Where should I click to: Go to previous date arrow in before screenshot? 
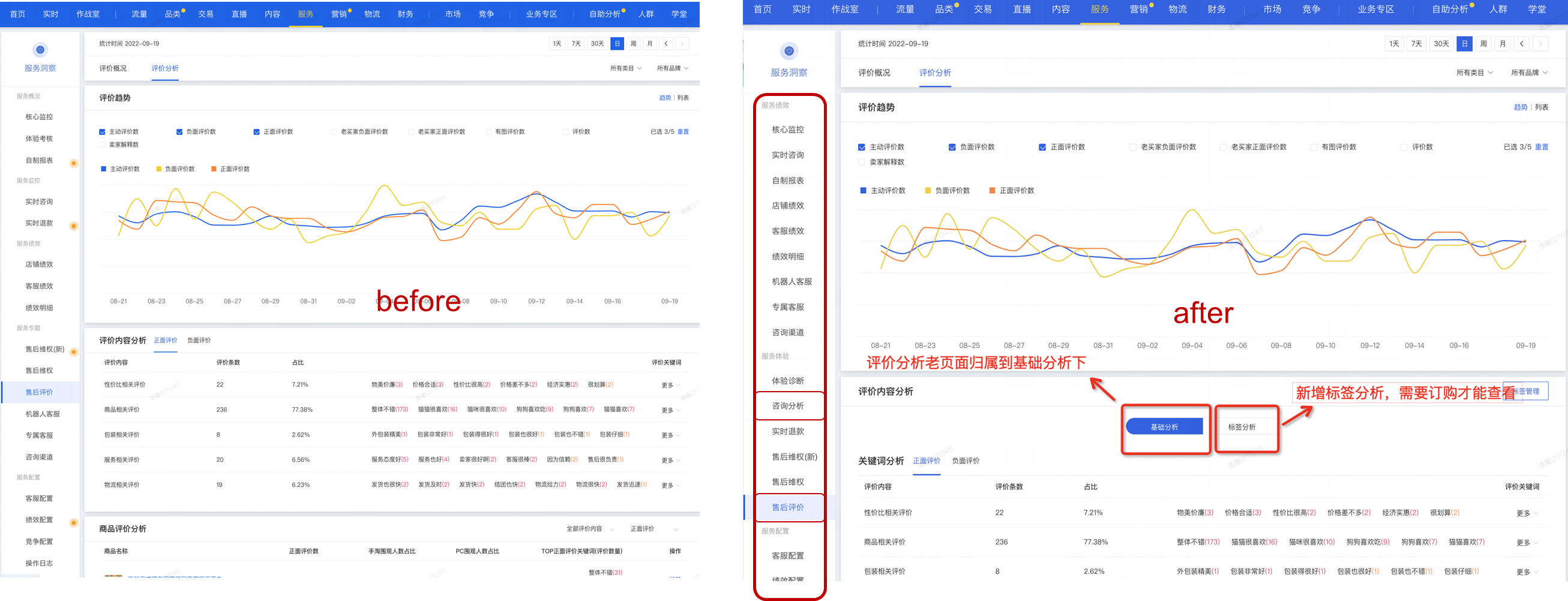[x=666, y=44]
